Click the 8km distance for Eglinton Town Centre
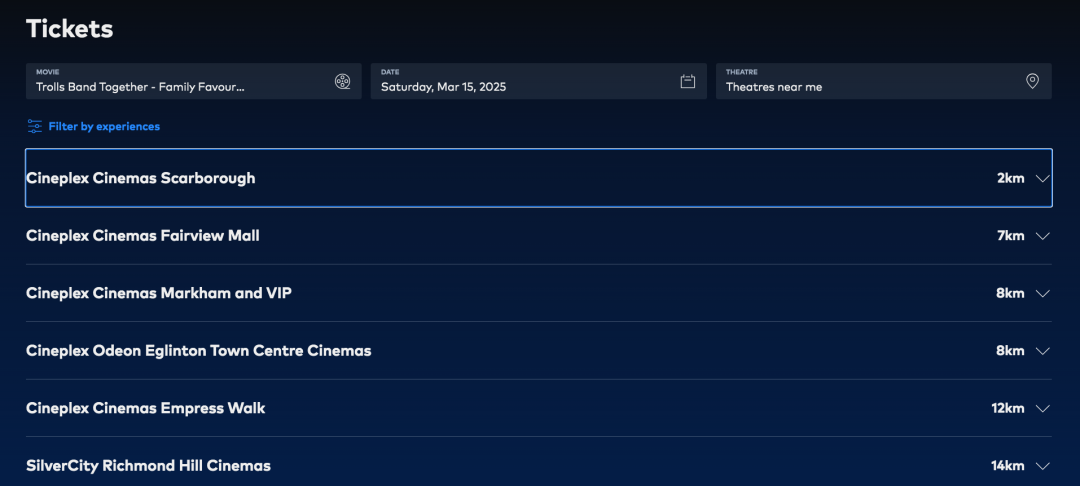Screen dimensions: 1080x486 (1010, 350)
